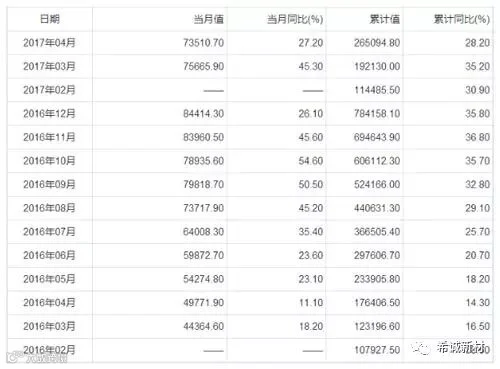Click the value 84414.30
500x369 pixels.
tap(203, 114)
